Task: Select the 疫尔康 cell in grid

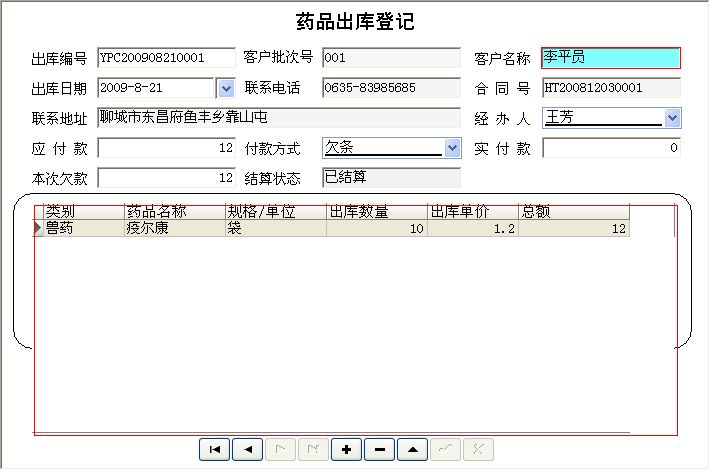Action: click(174, 228)
